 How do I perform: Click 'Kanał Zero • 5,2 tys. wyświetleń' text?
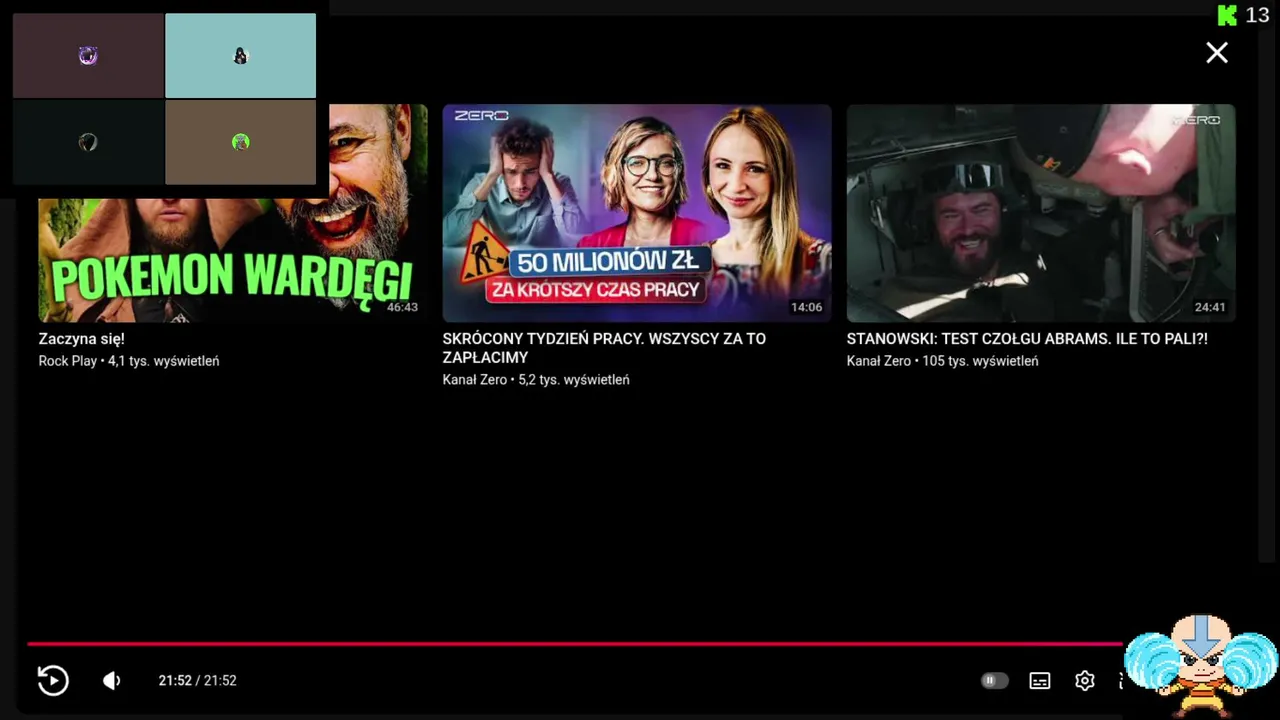click(536, 380)
